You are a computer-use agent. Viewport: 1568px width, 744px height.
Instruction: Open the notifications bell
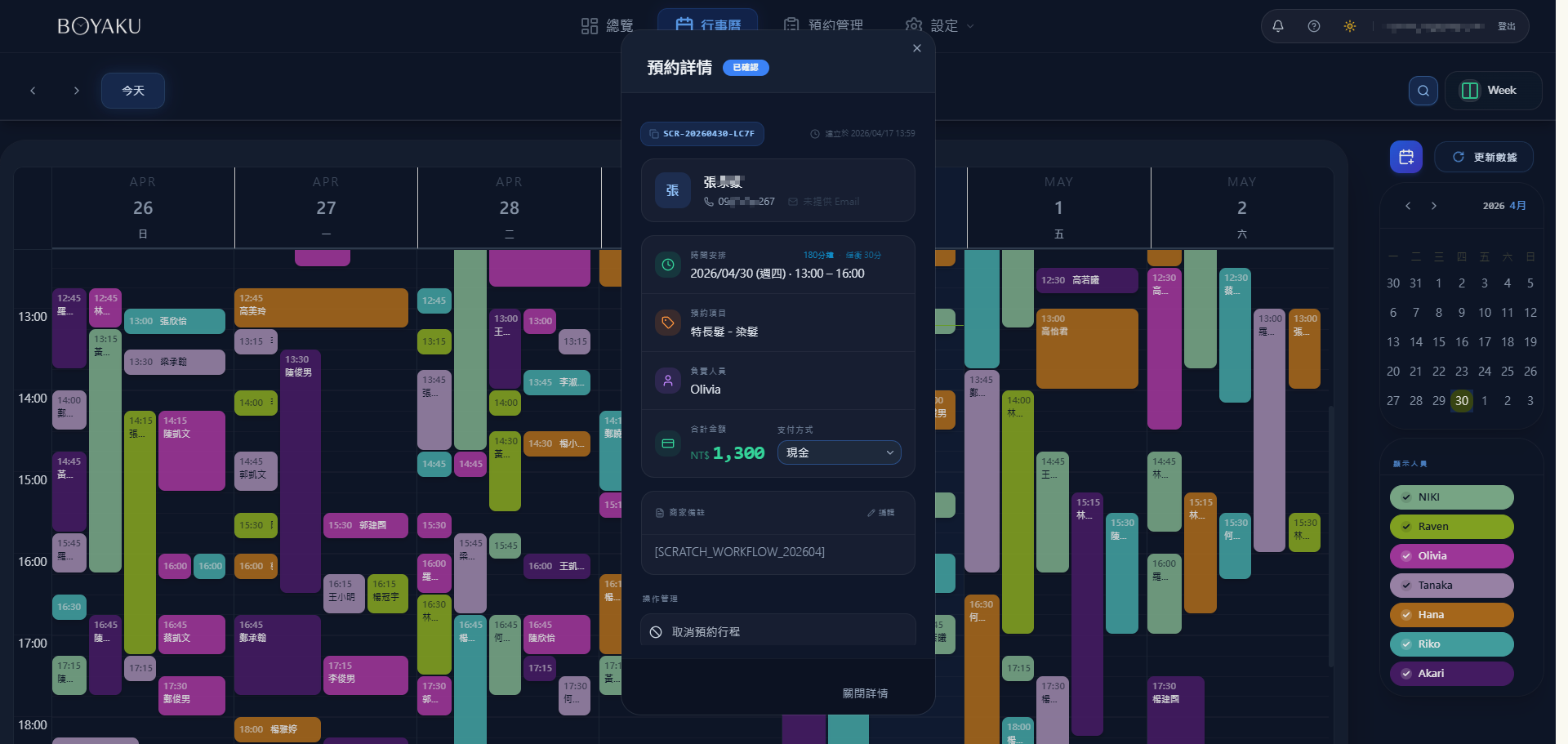1278,26
